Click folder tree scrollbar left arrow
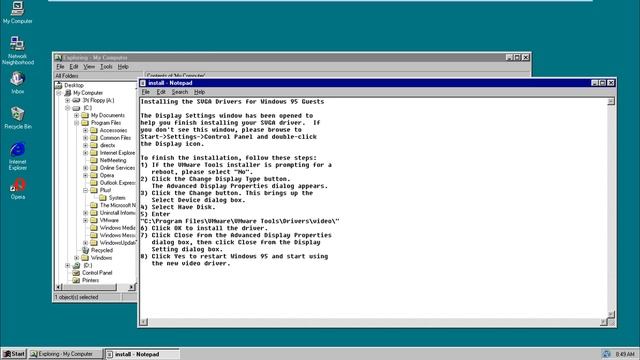The height and width of the screenshot is (360, 640). pos(58,287)
